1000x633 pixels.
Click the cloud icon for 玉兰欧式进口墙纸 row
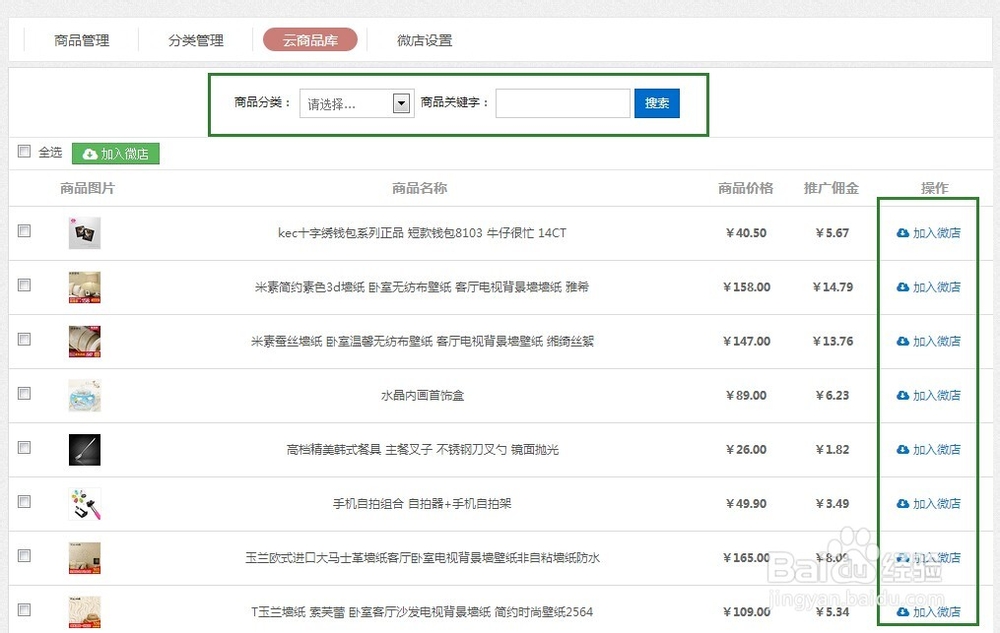(x=904, y=558)
